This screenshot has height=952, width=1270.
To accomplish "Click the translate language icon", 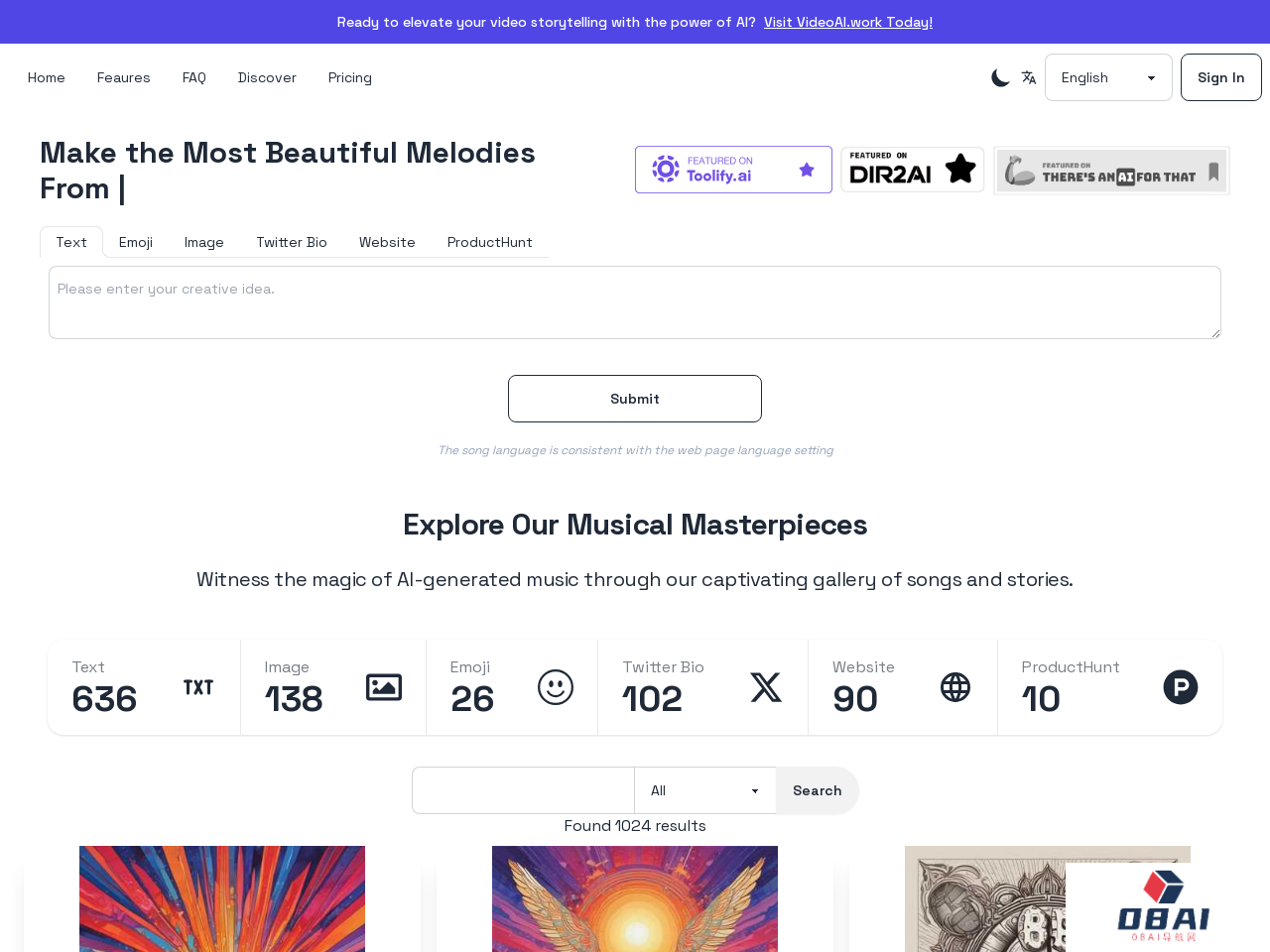I will (x=1029, y=77).
